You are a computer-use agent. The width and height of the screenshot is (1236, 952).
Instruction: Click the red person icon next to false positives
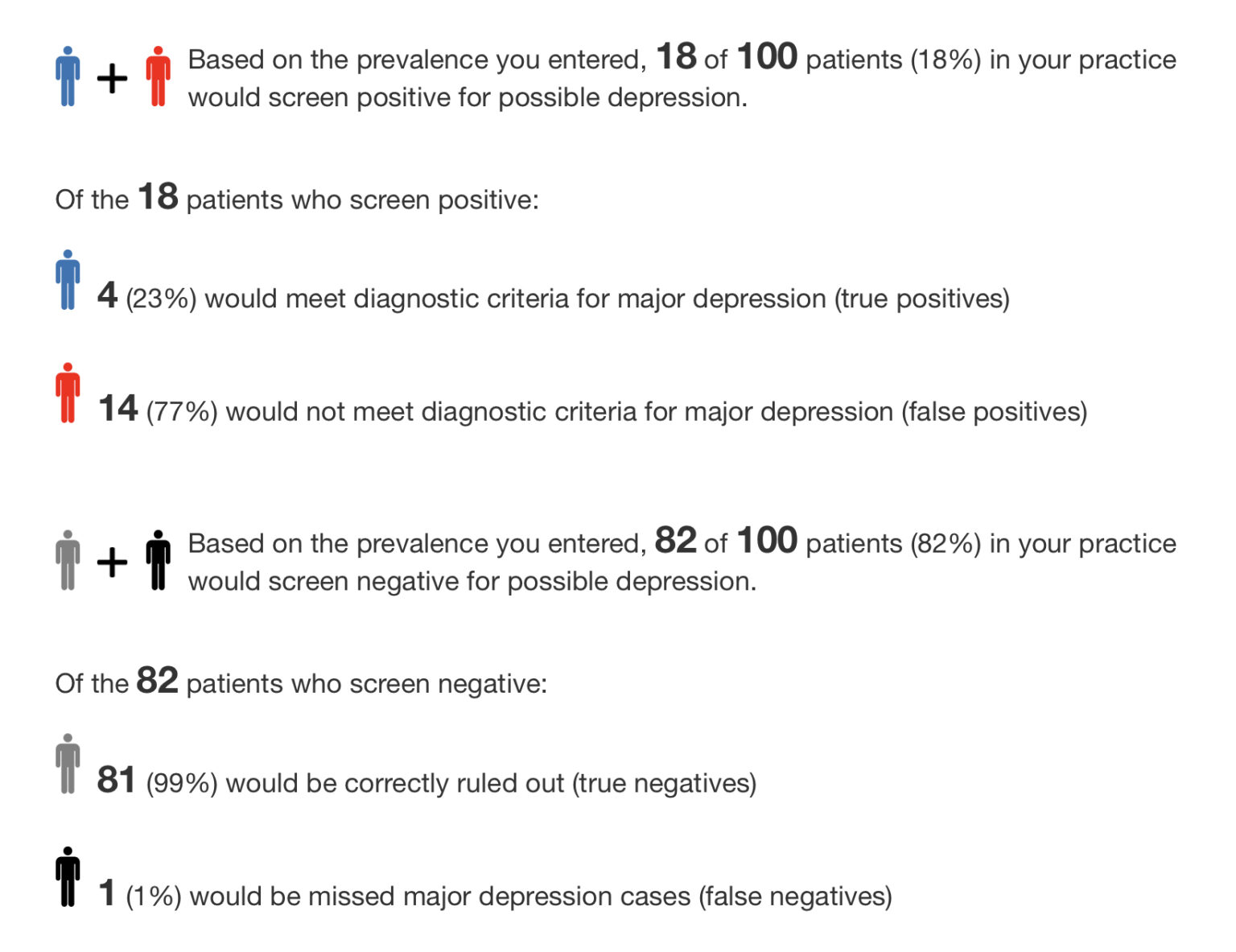coord(68,393)
